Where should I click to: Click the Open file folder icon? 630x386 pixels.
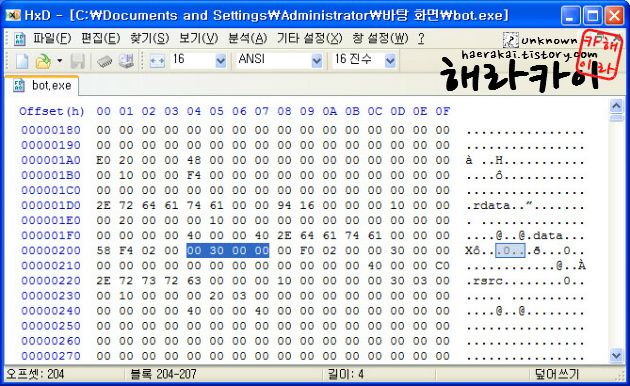pyautogui.click(x=43, y=61)
